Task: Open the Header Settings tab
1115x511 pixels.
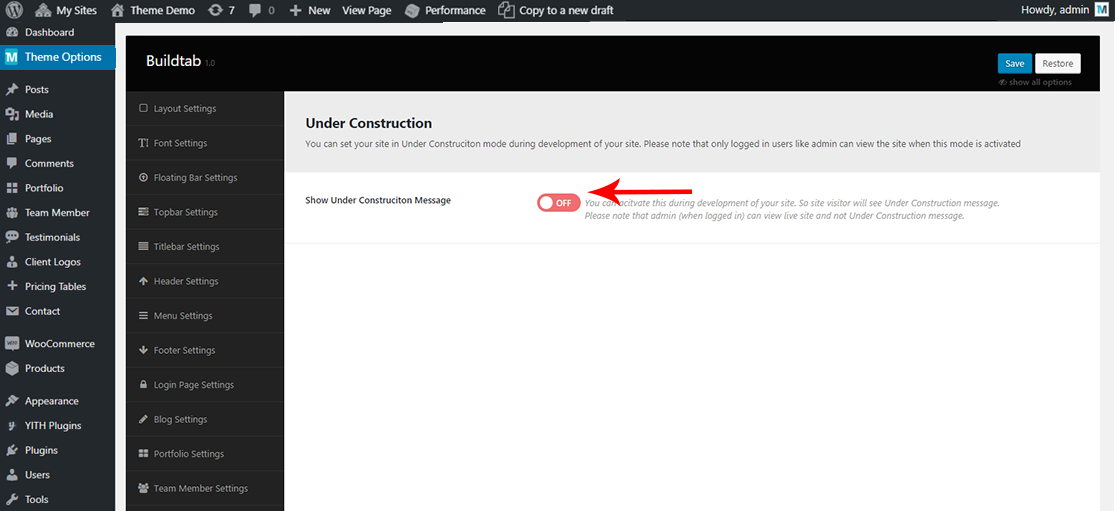Action: tap(185, 281)
